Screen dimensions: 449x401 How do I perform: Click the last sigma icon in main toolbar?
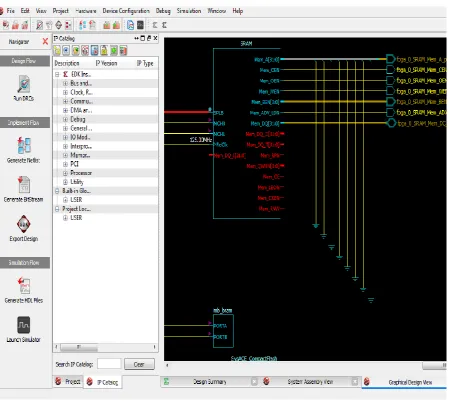coord(164,25)
